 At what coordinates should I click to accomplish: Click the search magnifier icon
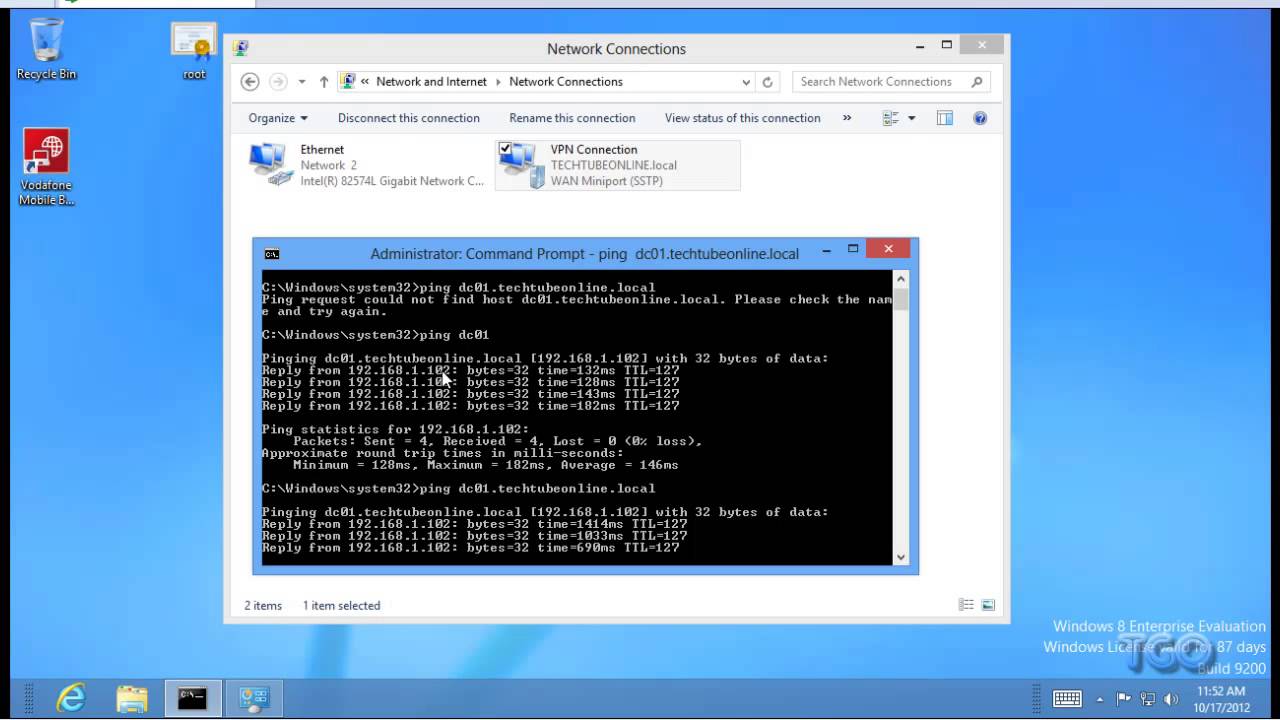[x=977, y=82]
